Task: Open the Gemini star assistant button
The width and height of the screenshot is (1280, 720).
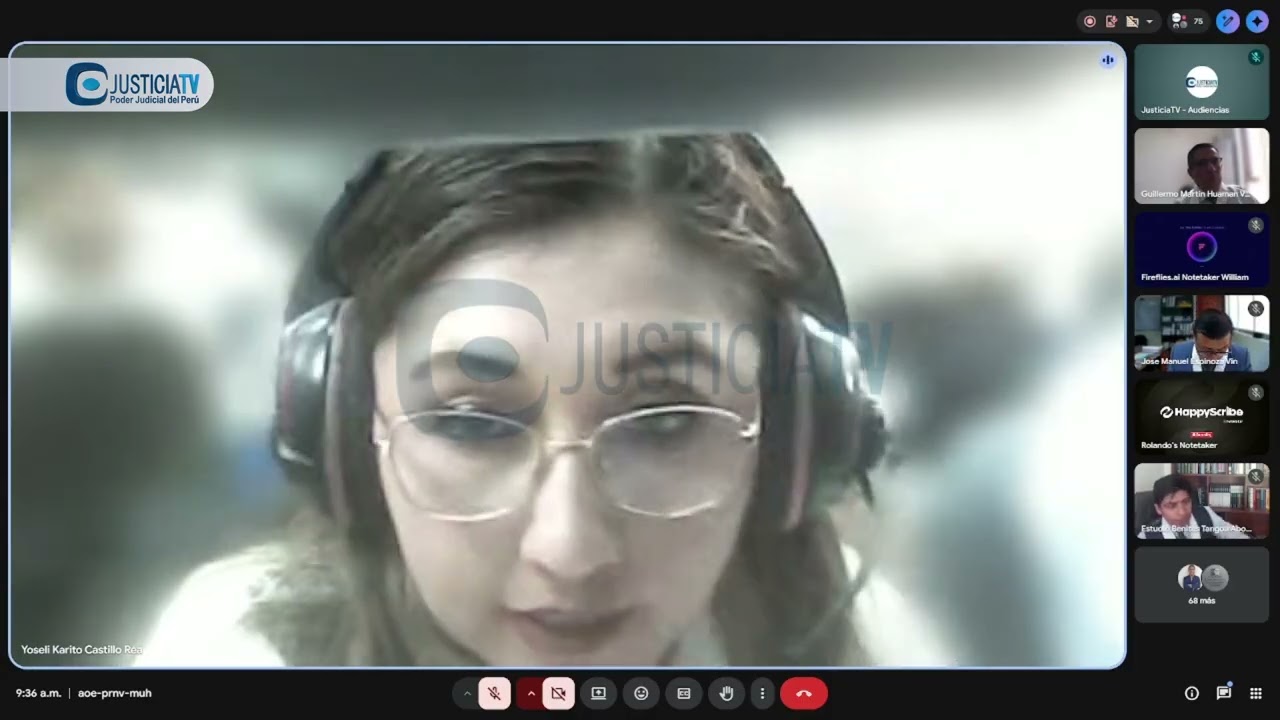Action: (x=1257, y=21)
